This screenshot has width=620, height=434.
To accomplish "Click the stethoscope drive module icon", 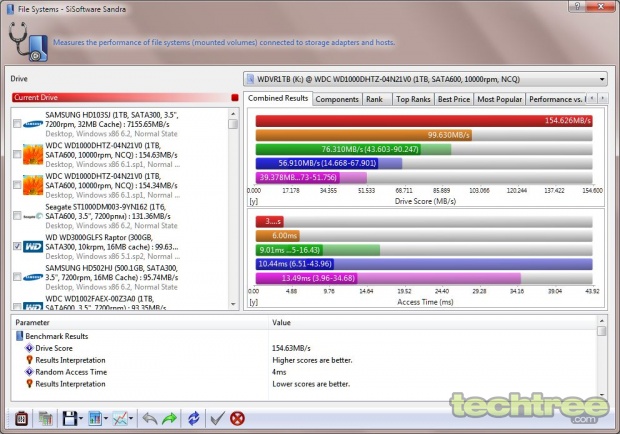I will 28,42.
